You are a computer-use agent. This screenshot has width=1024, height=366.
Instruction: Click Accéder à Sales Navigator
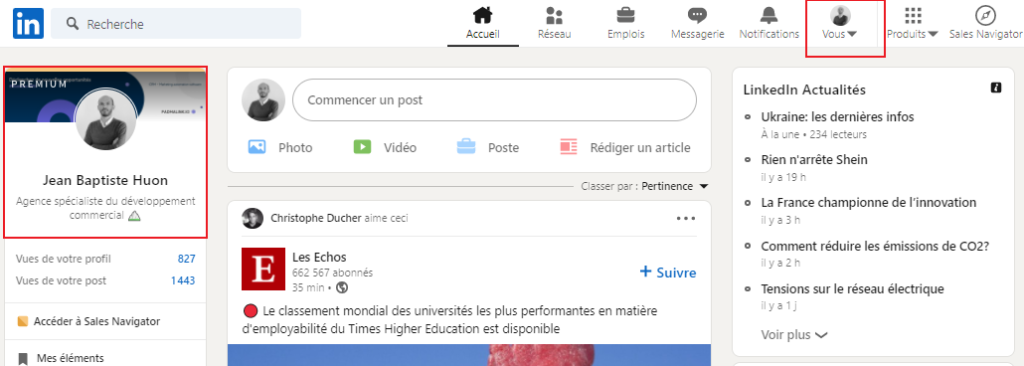[88, 321]
